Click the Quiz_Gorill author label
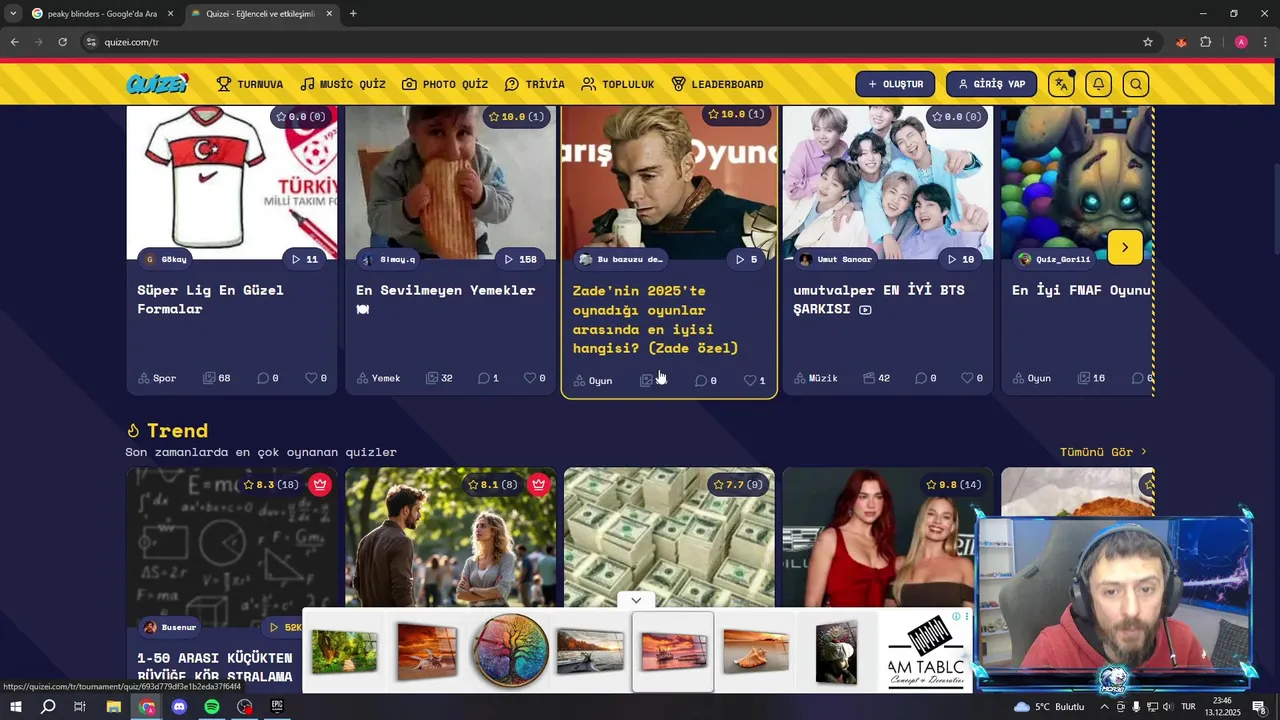1280x720 pixels. tap(1053, 259)
